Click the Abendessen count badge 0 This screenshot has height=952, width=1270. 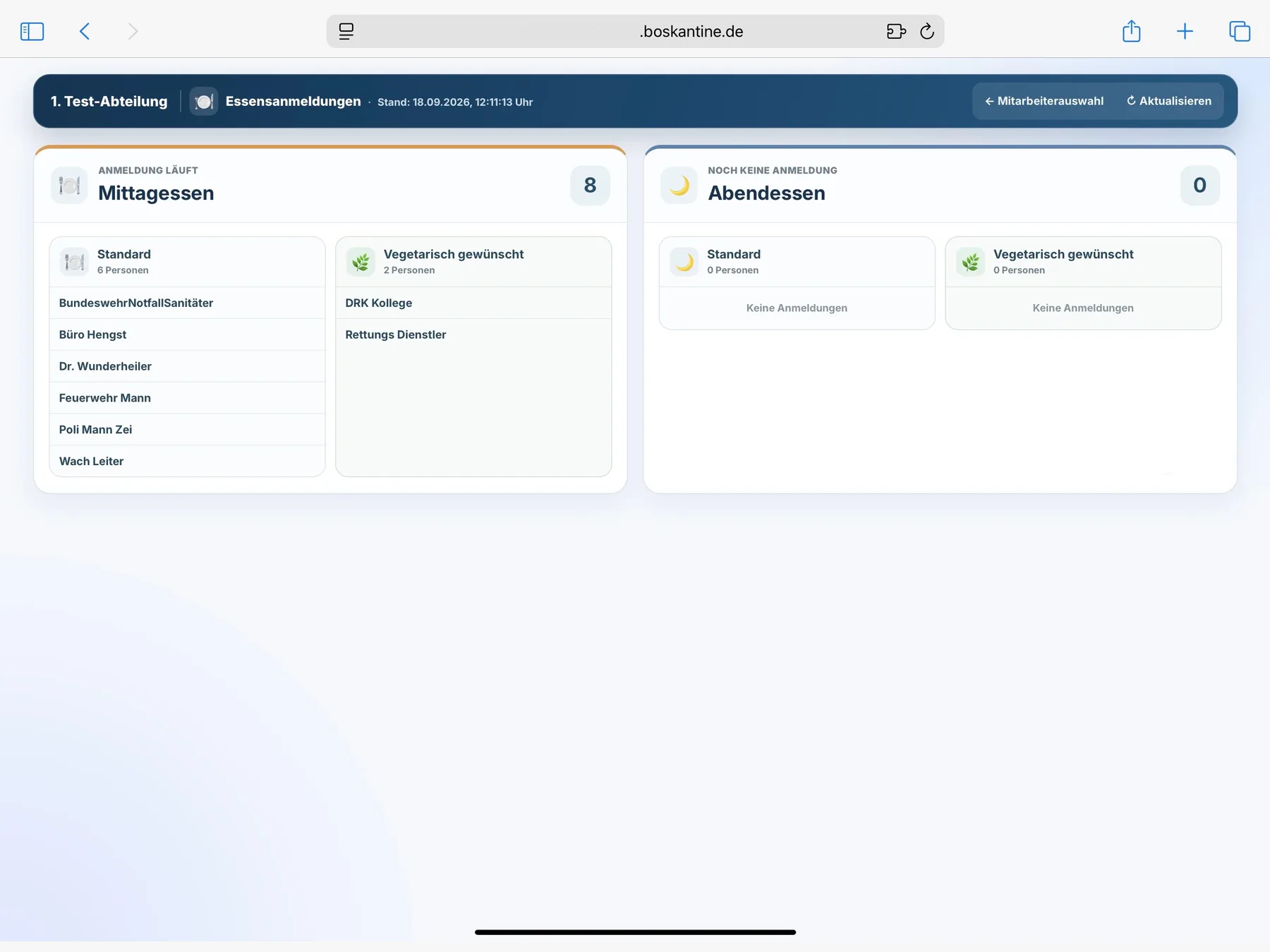click(1199, 185)
